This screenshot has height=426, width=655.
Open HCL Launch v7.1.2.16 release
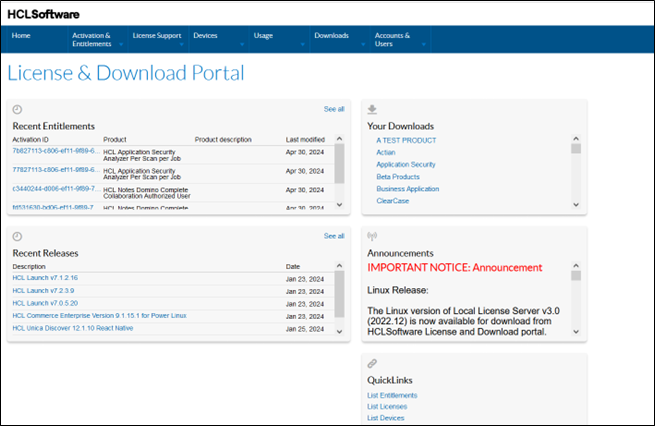[45, 278]
